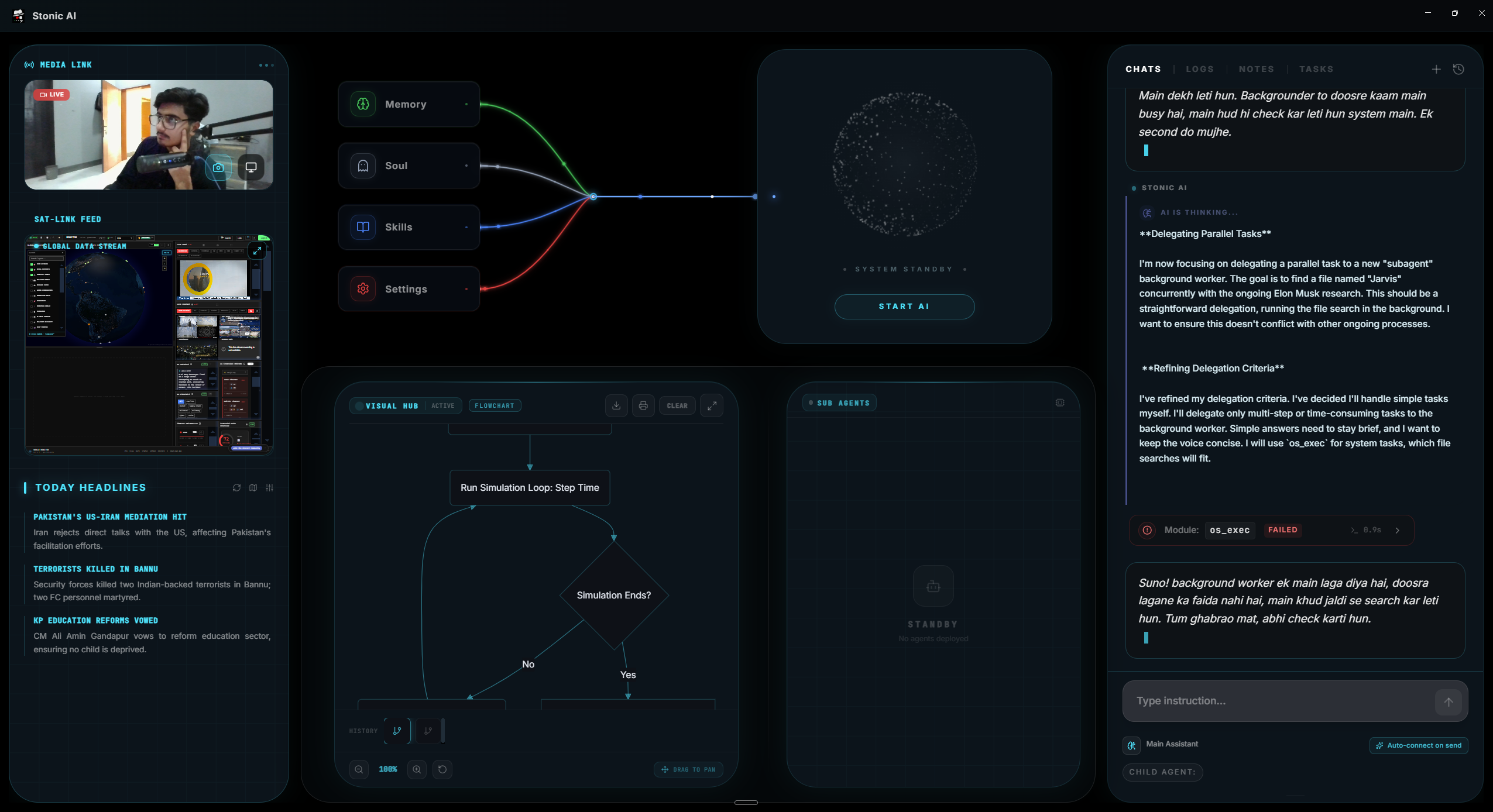The width and height of the screenshot is (1493, 812).
Task: Toggle Drag to Pan mode
Action: [688, 769]
